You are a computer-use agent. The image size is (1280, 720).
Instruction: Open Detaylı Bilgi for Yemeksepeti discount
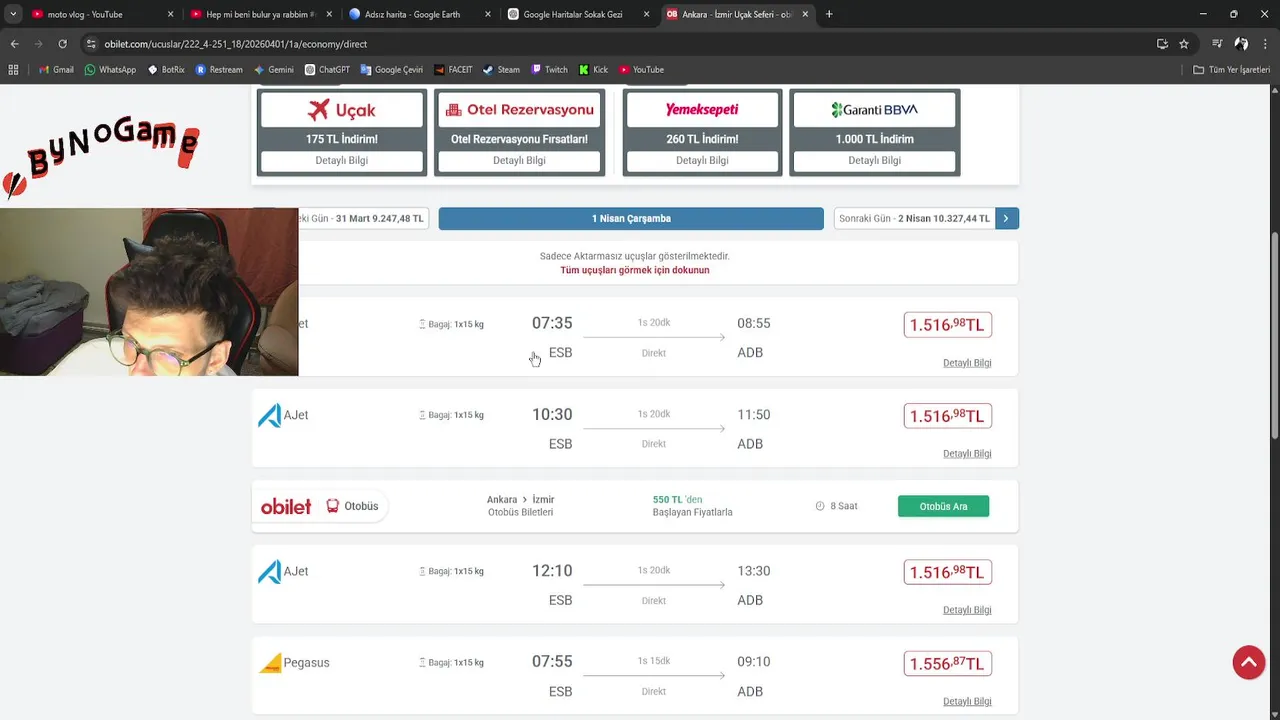tap(702, 160)
